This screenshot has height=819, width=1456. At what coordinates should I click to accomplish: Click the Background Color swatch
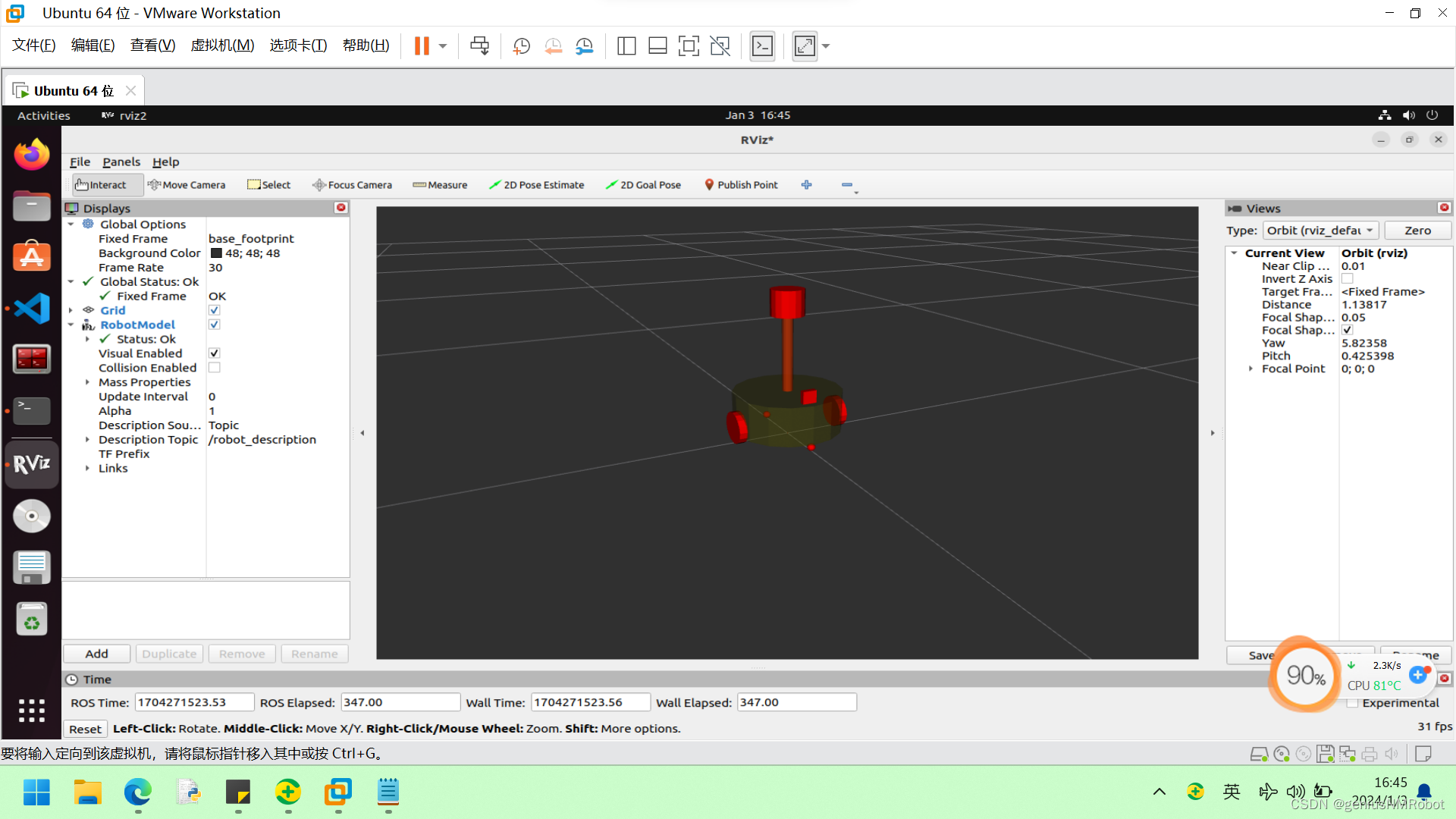(216, 253)
